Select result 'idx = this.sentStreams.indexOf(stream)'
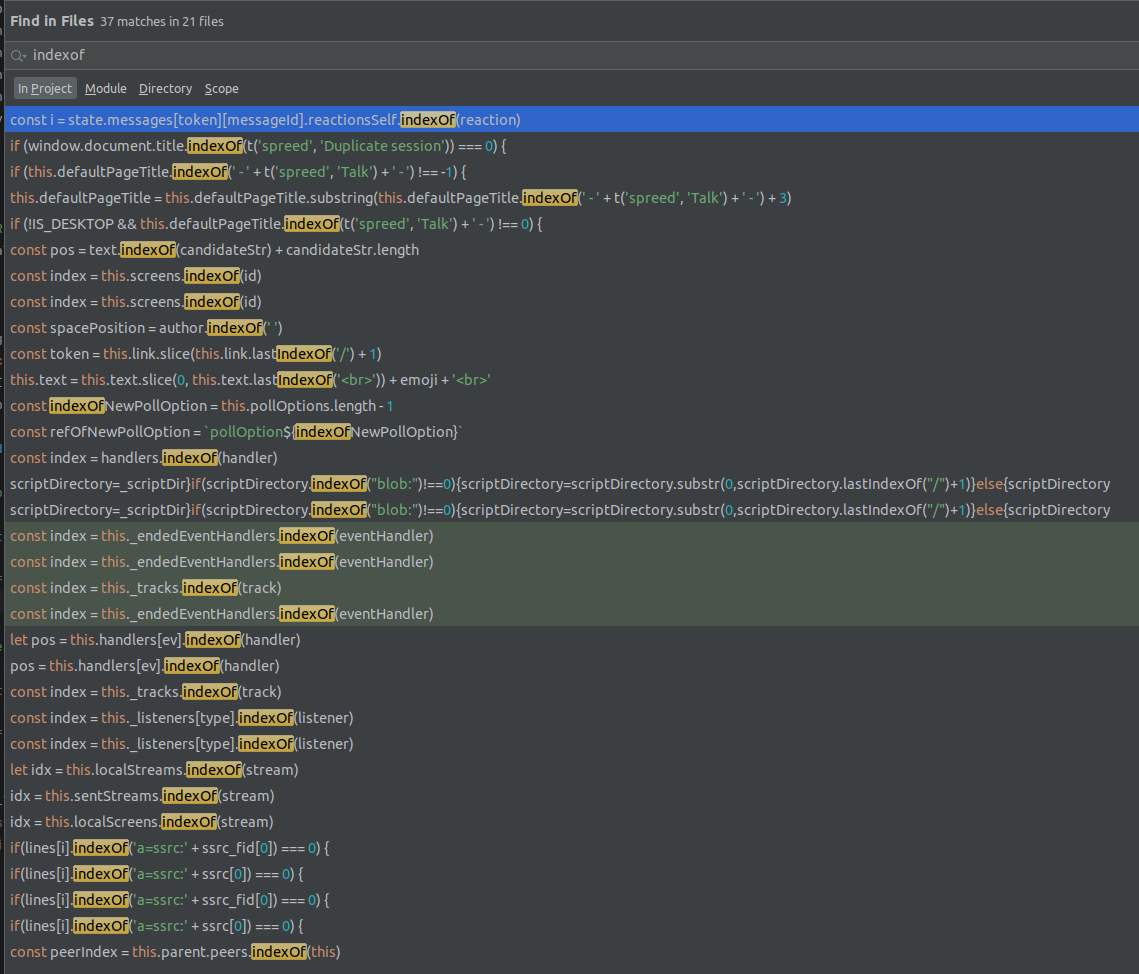1139x974 pixels. 572,796
